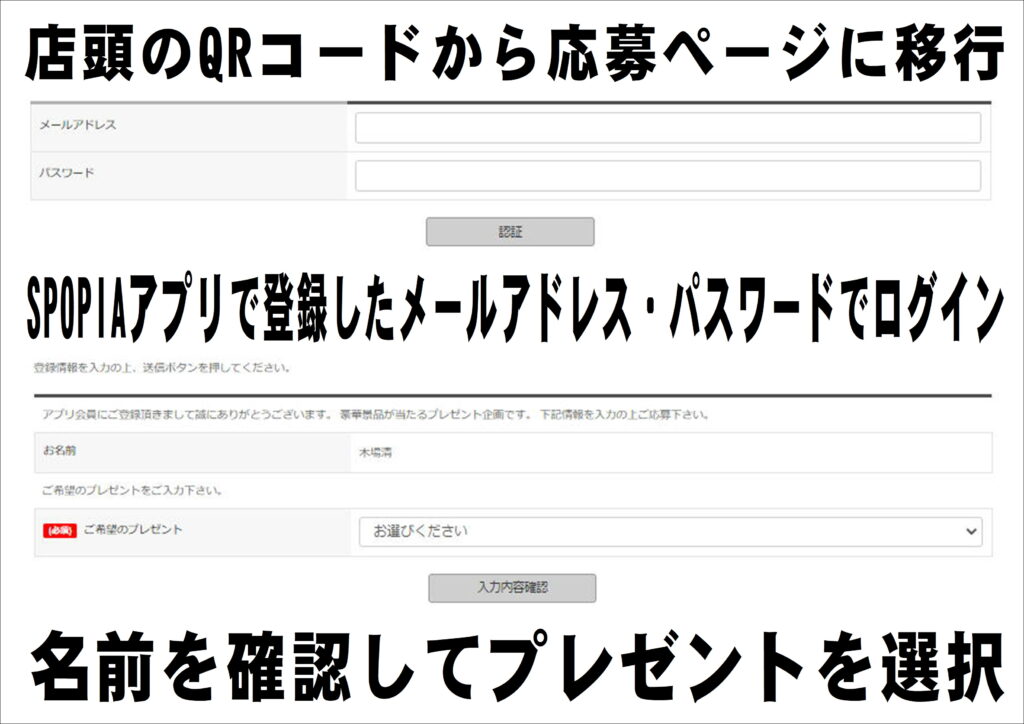Click the メールアドレス label
Screen dimensions: 1024x724
point(78,125)
